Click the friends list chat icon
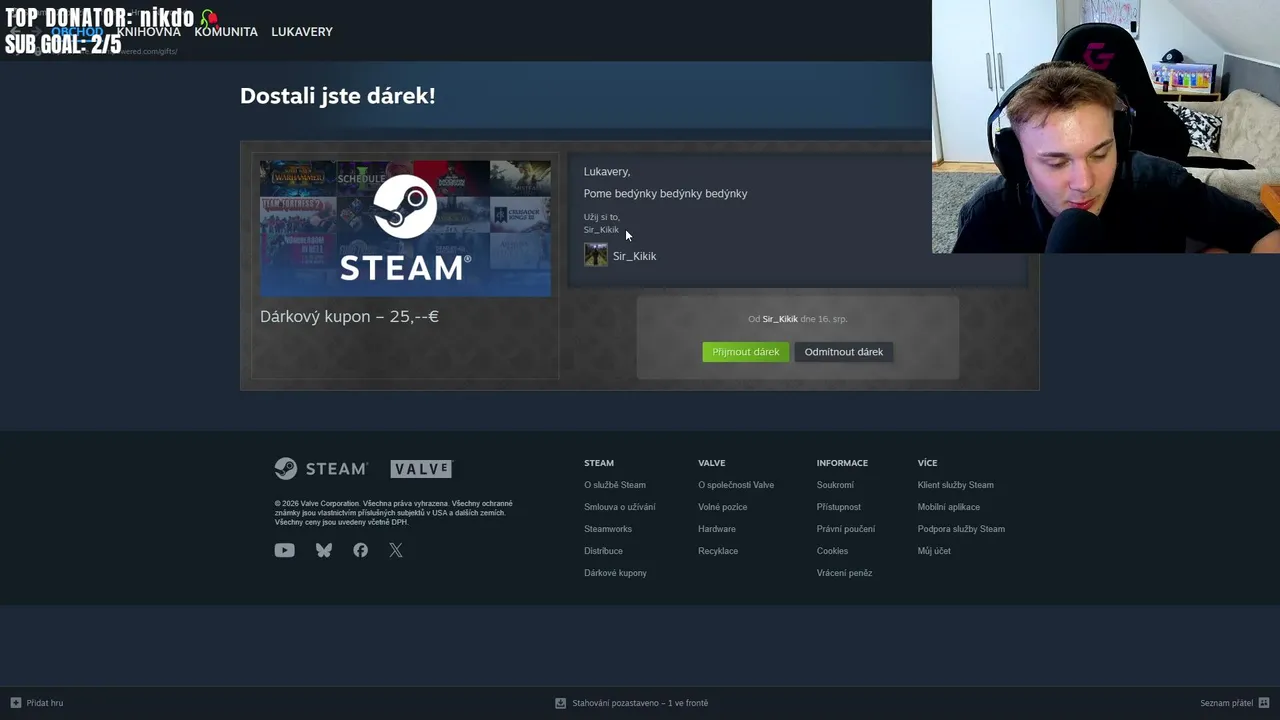Viewport: 1280px width, 720px height. 1264,703
